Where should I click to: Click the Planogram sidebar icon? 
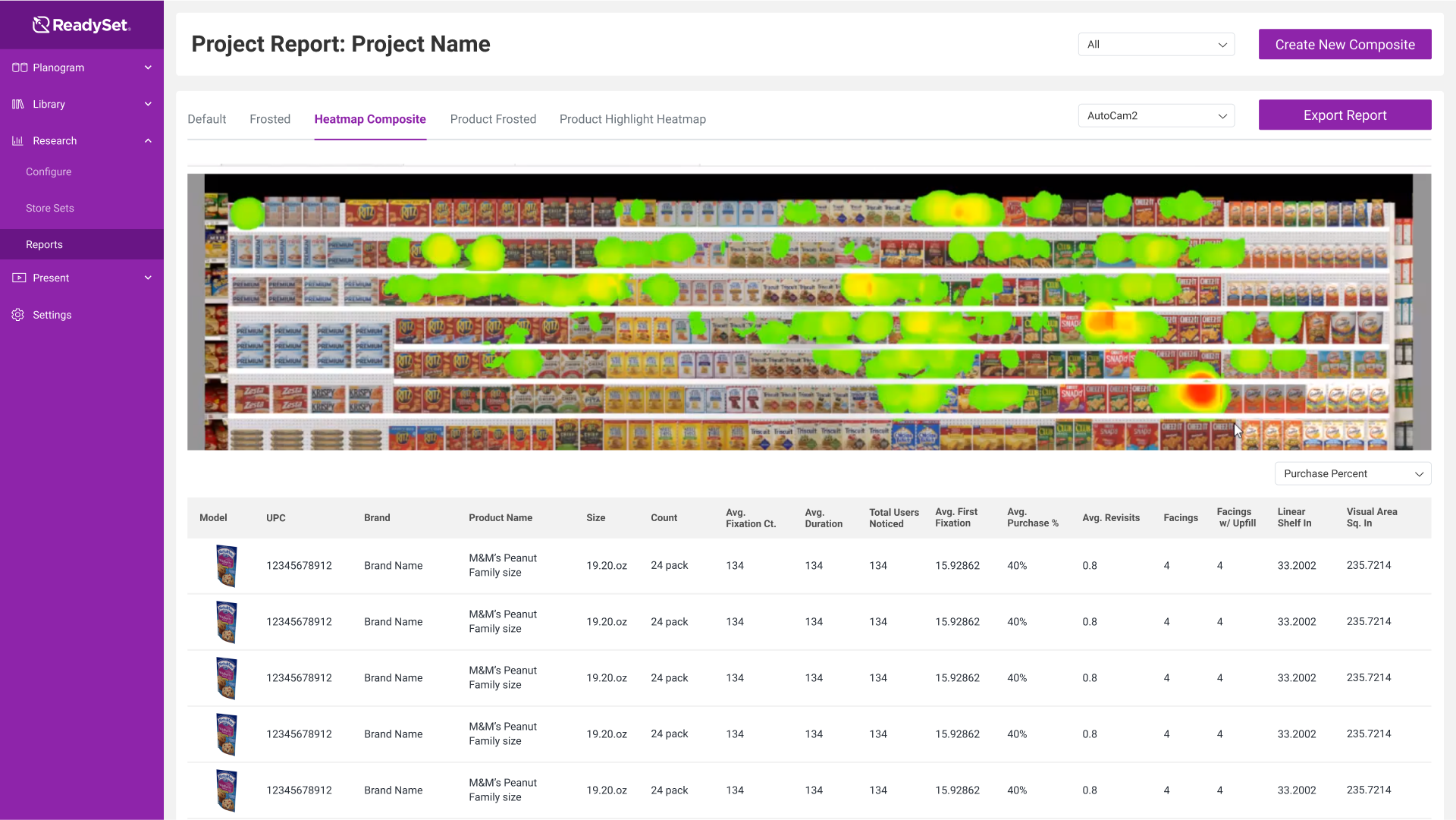point(20,68)
